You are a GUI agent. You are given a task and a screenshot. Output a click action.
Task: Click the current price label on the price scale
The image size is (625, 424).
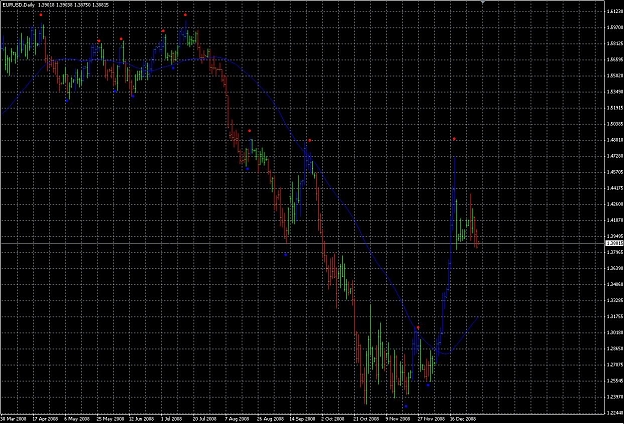point(614,243)
